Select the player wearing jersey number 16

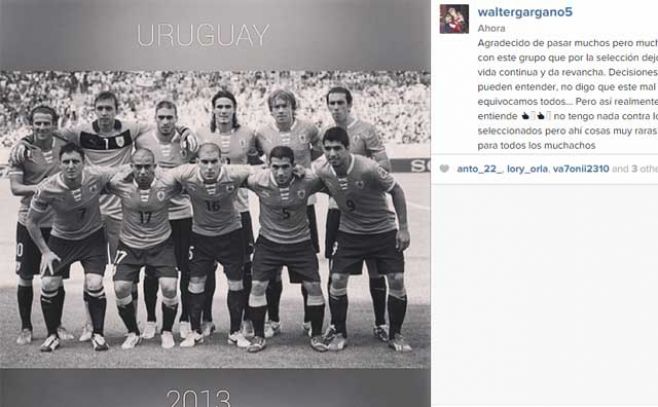(214, 243)
